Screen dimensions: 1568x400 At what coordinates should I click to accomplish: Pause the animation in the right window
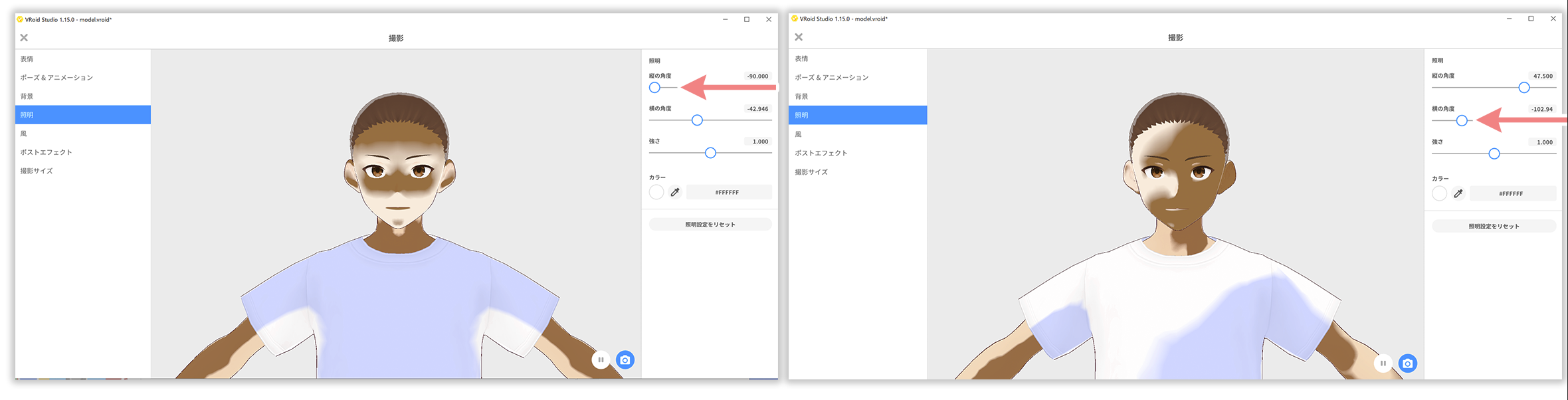[x=1383, y=363]
